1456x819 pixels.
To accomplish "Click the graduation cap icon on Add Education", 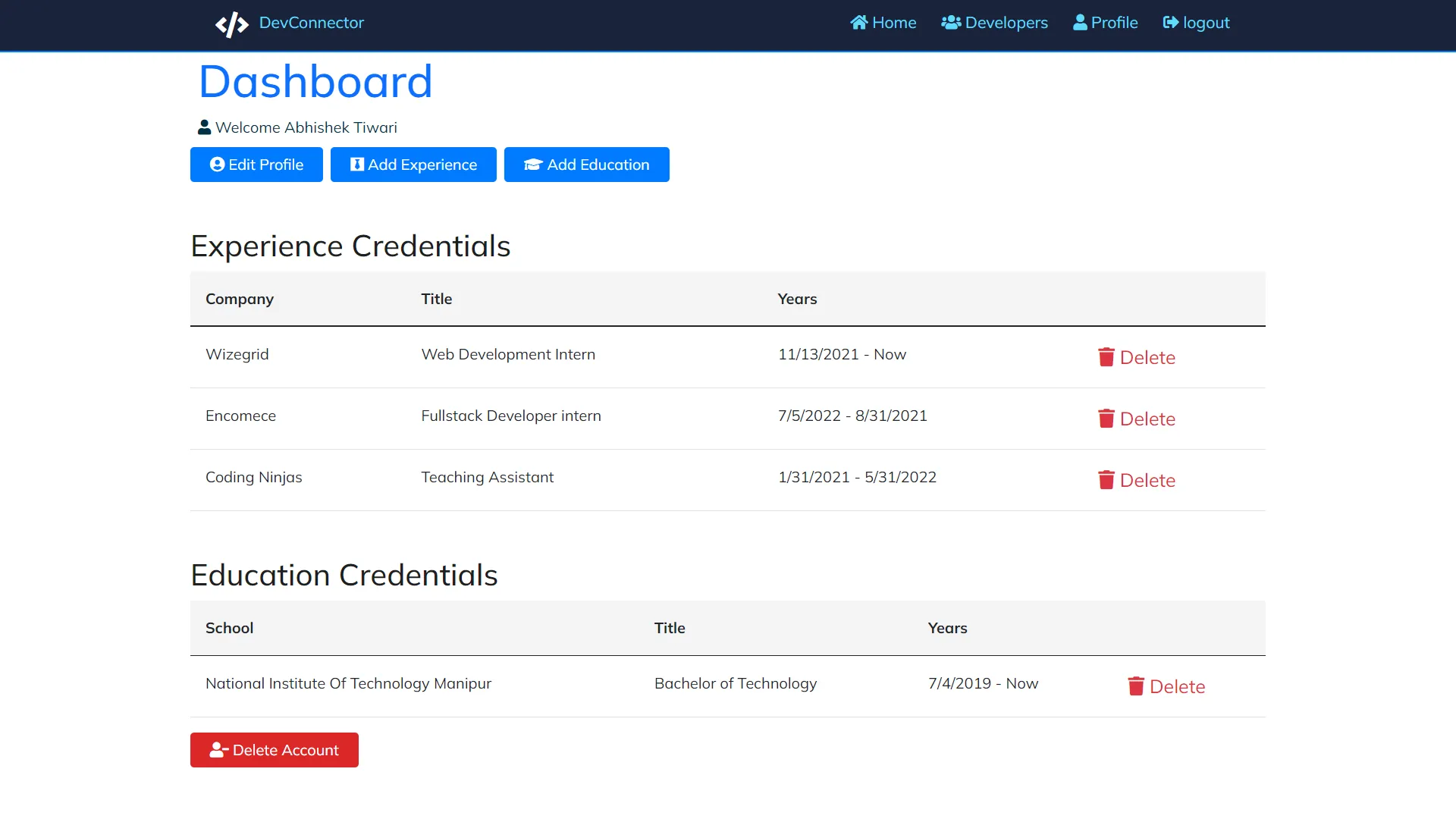I will click(532, 165).
